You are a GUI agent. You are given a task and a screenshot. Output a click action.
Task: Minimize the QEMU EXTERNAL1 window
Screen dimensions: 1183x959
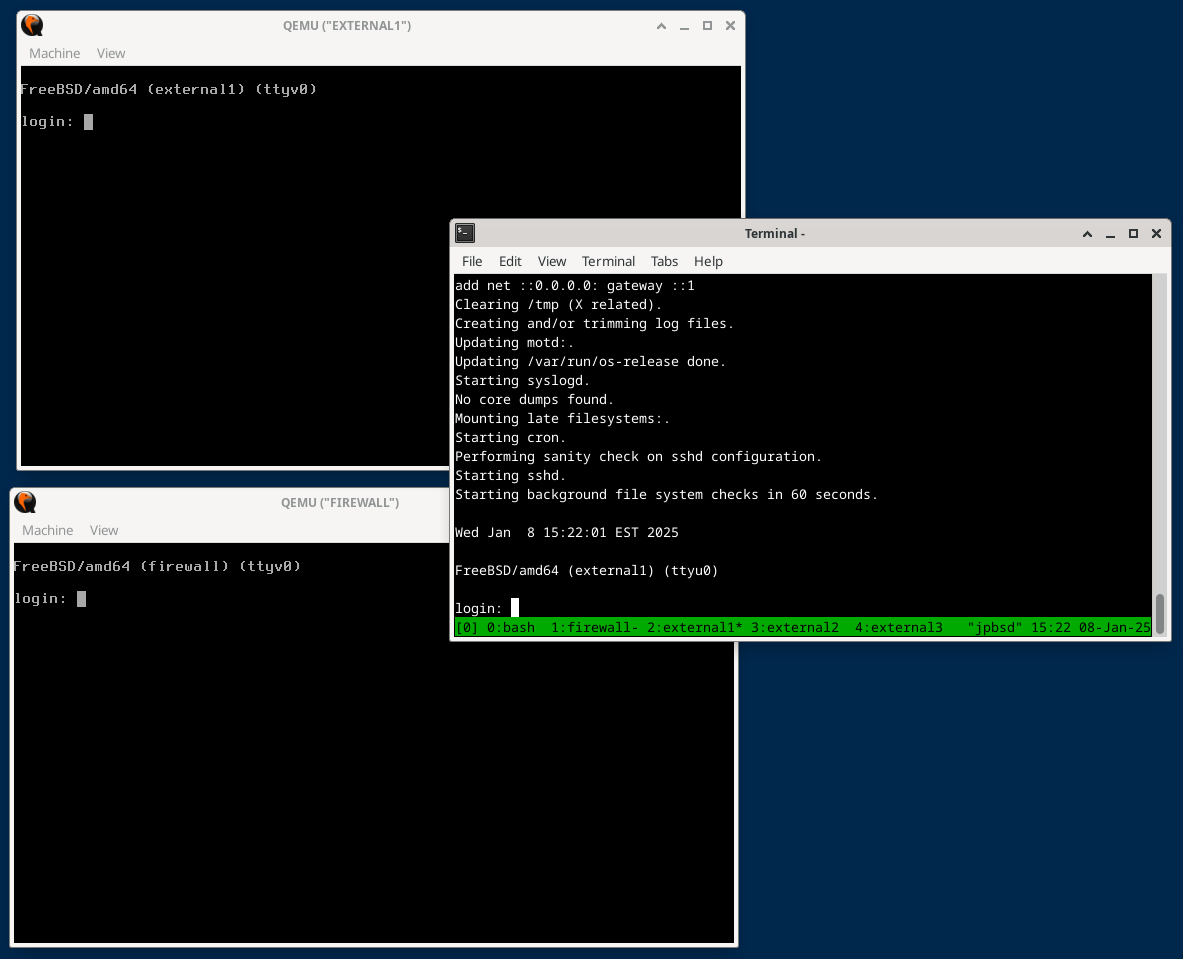(x=684, y=26)
